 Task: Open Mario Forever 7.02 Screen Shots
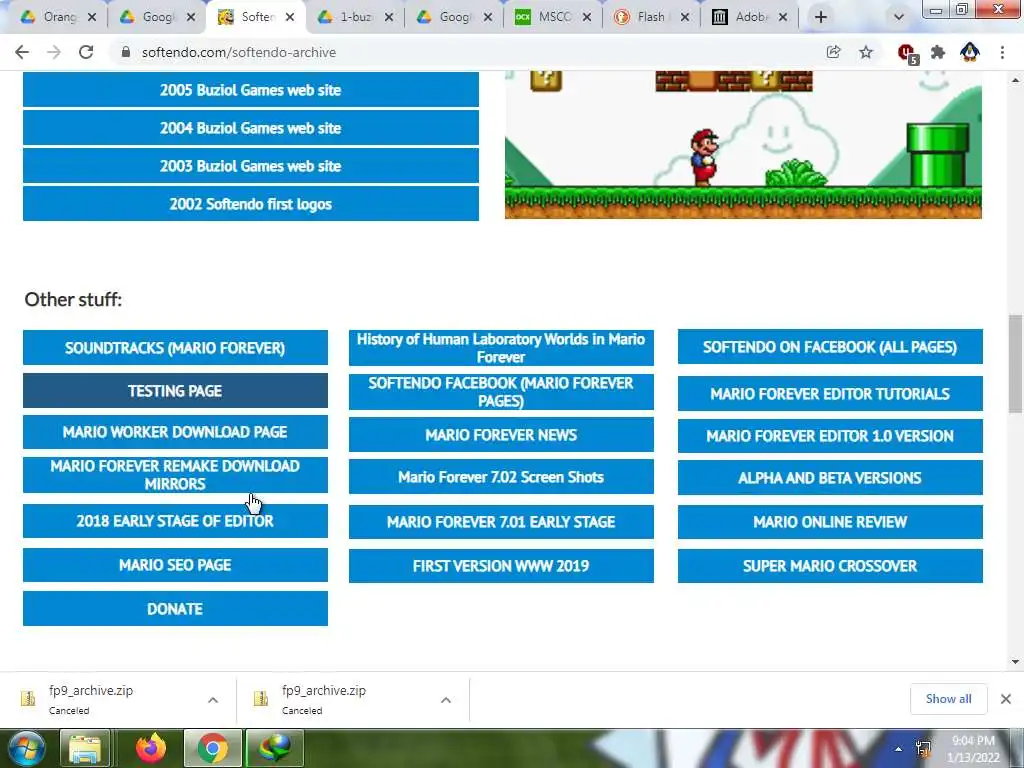pos(501,477)
